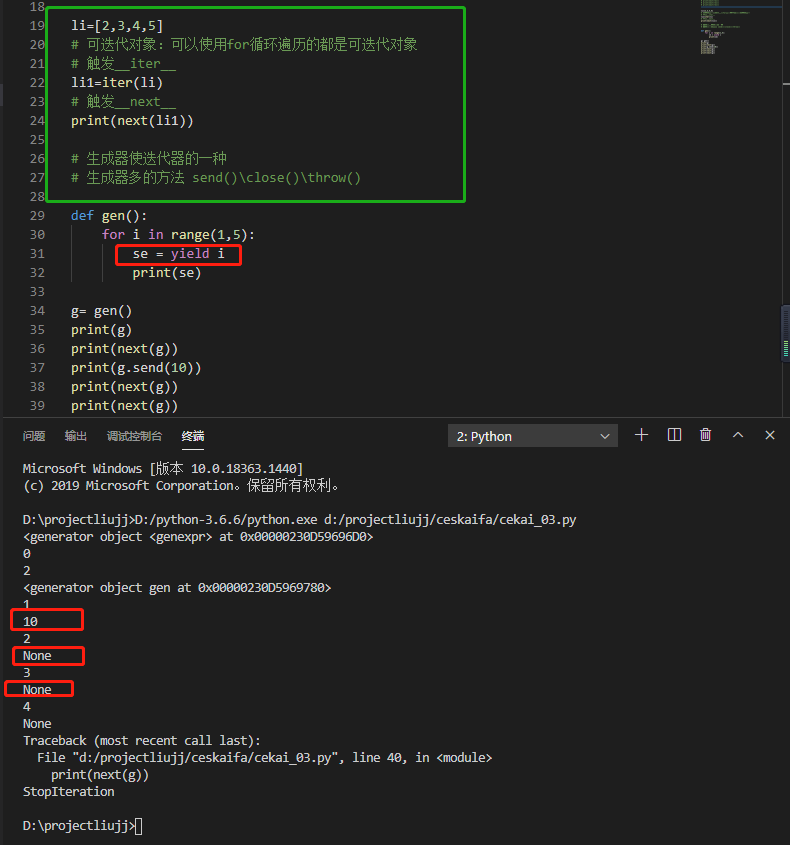Viewport: 790px width, 845px height.
Task: Click 'Microsoft Windows' version line in terminal
Action: tap(163, 468)
